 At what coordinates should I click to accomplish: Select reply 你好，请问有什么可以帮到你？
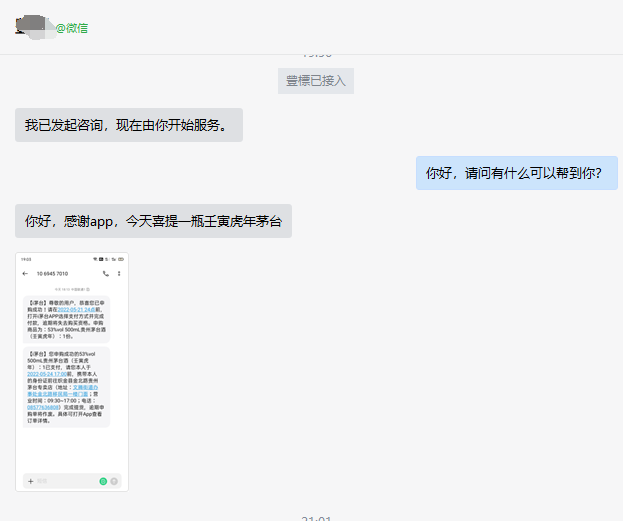[x=517, y=173]
